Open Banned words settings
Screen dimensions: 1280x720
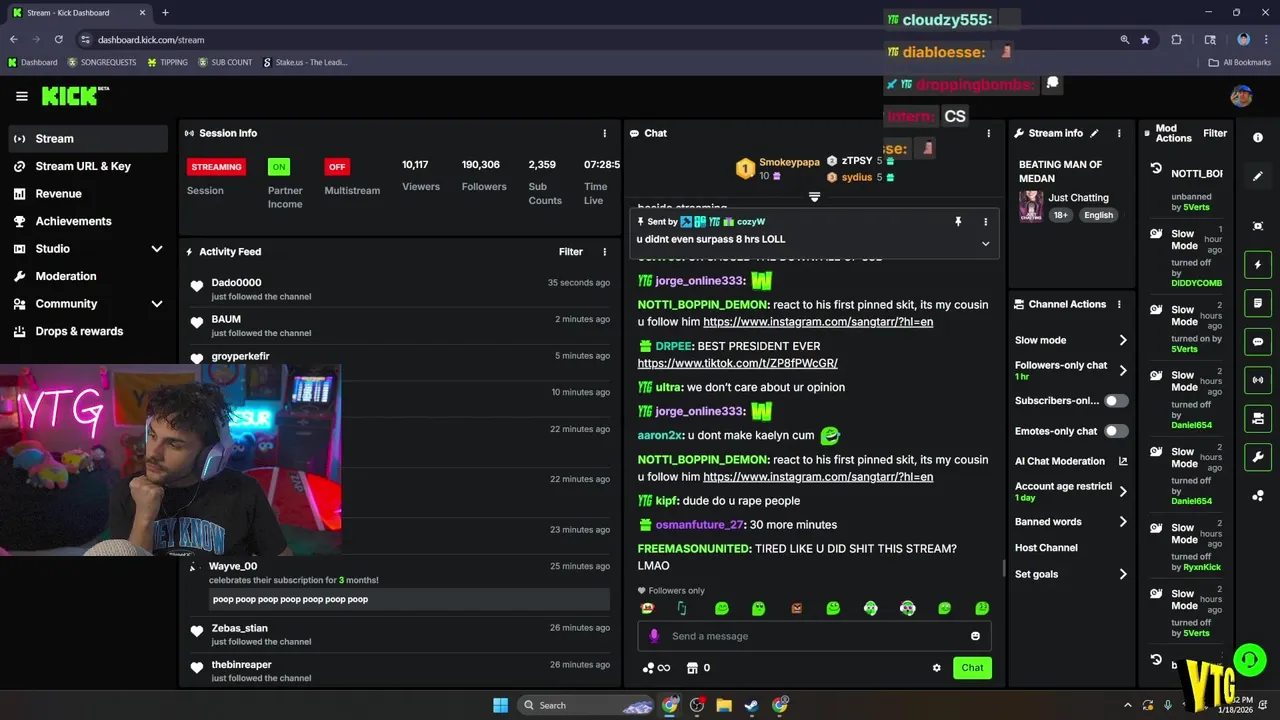1071,522
